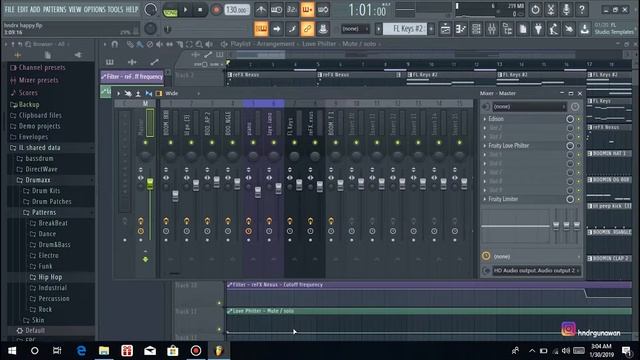This screenshot has width=640, height=360.
Task: Open the Piano roll view icon
Action: click(461, 29)
